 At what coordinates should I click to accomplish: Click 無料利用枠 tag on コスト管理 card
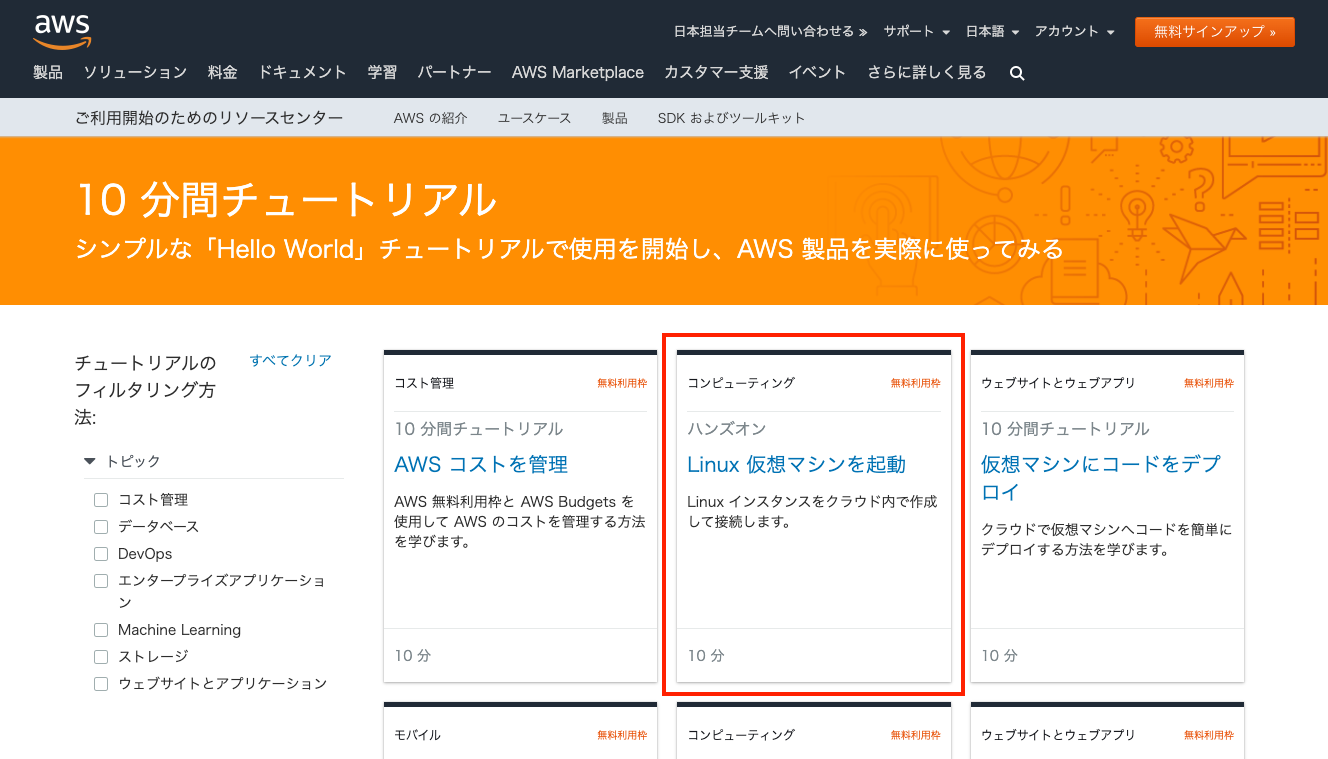tap(622, 383)
